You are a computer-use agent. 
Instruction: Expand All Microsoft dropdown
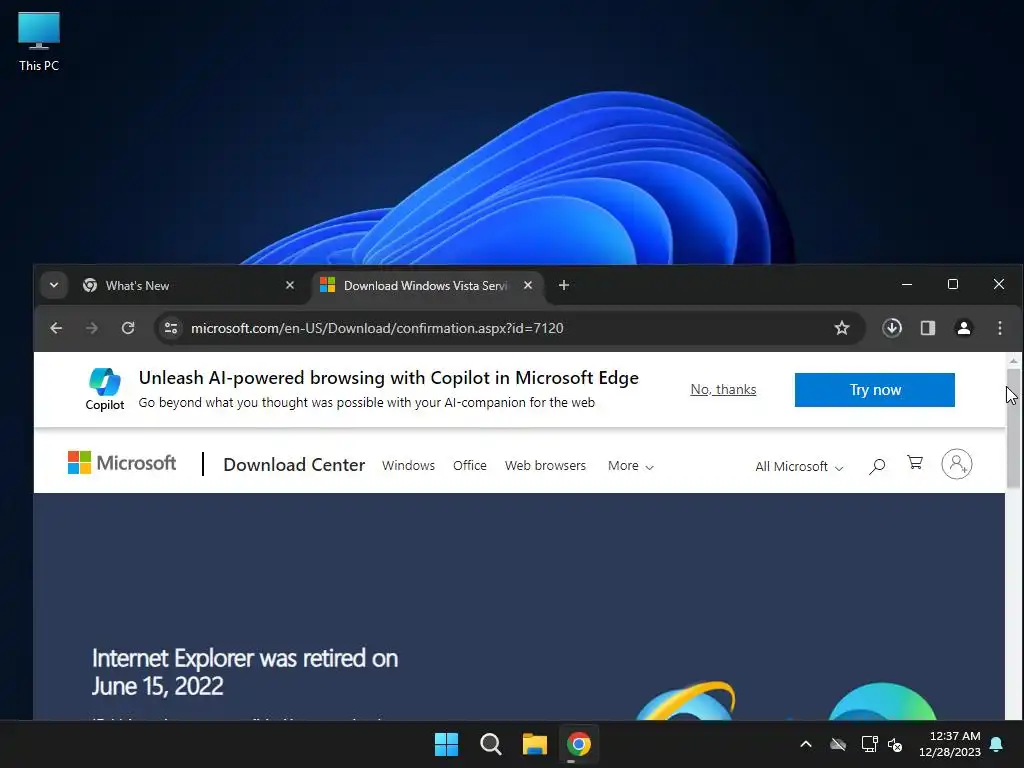pyautogui.click(x=799, y=466)
